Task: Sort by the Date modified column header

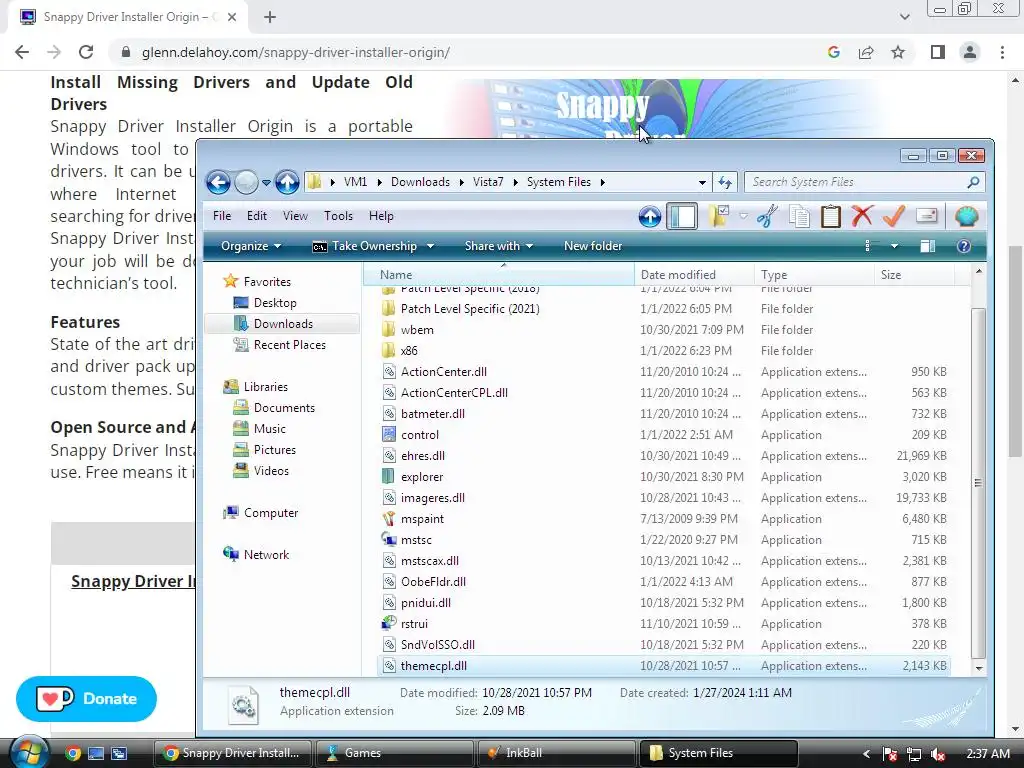Action: (x=694, y=275)
